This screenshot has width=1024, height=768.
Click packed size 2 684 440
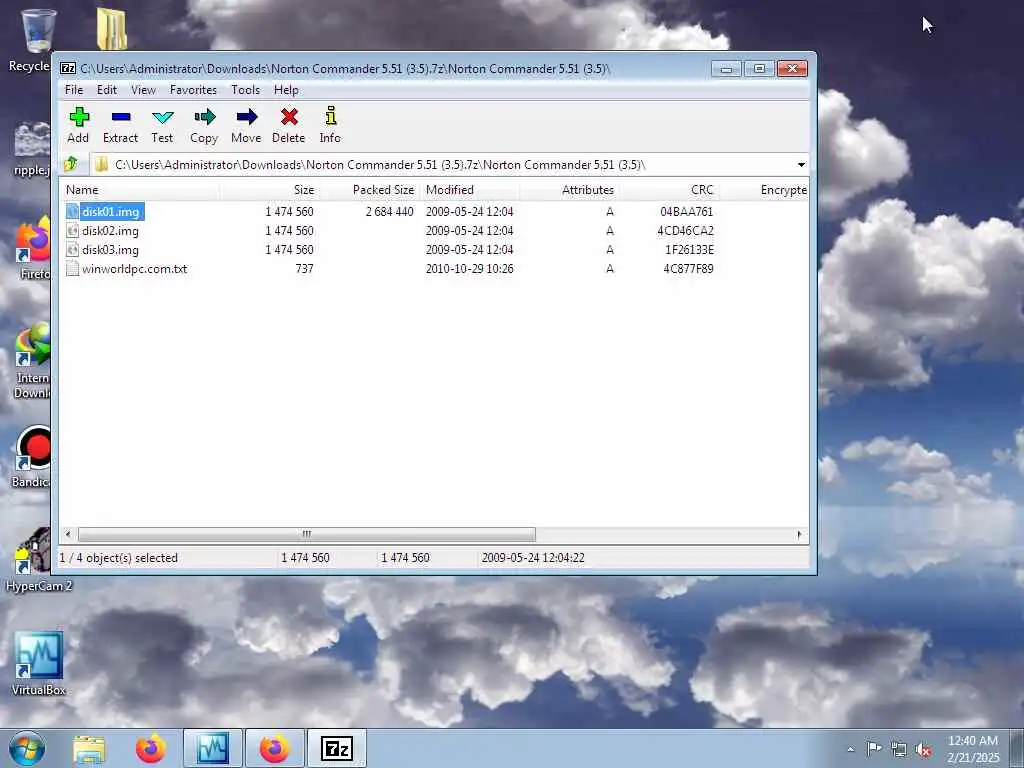[389, 212]
